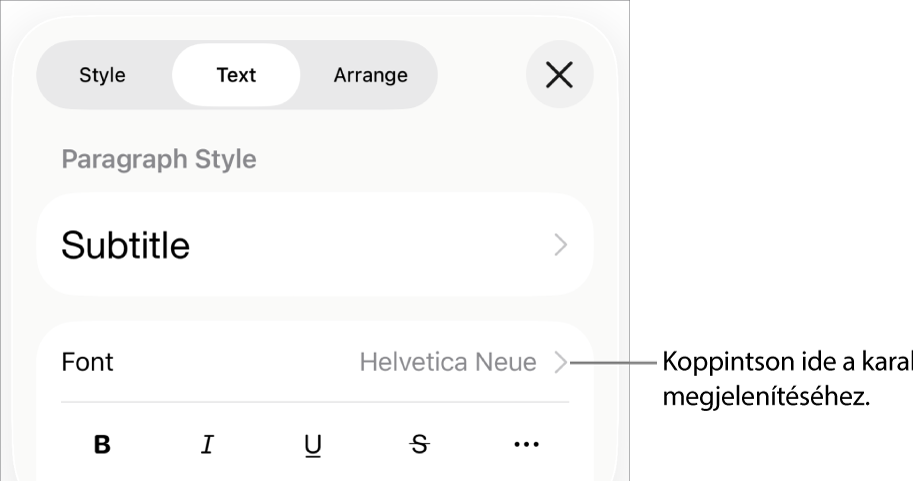The image size is (913, 481).
Task: Click the Helvetica Neue font name
Action: (x=447, y=362)
